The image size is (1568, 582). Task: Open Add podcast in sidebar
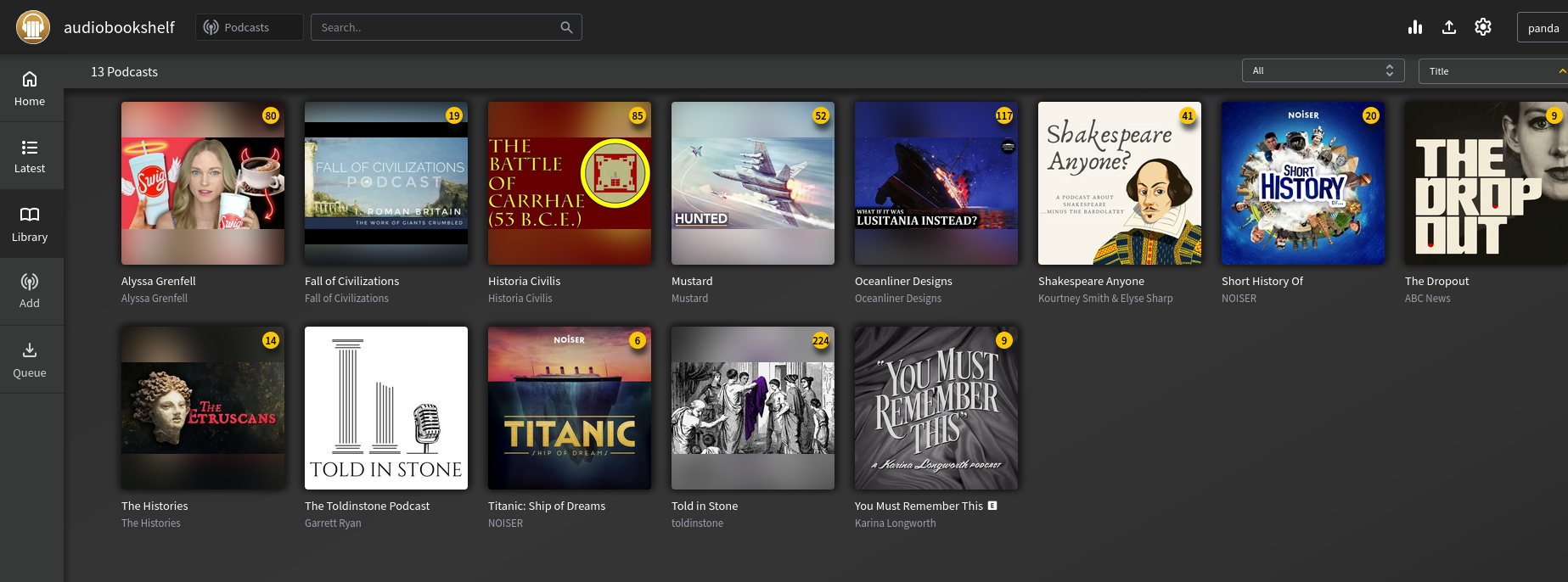pyautogui.click(x=30, y=292)
